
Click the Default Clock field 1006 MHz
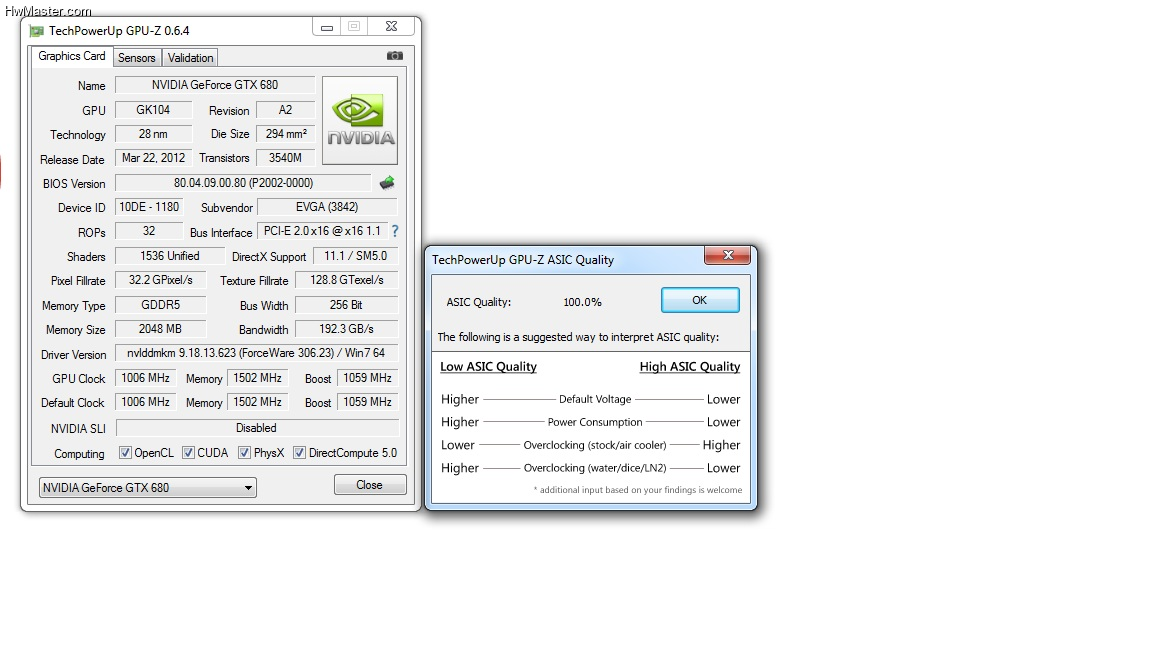click(145, 403)
